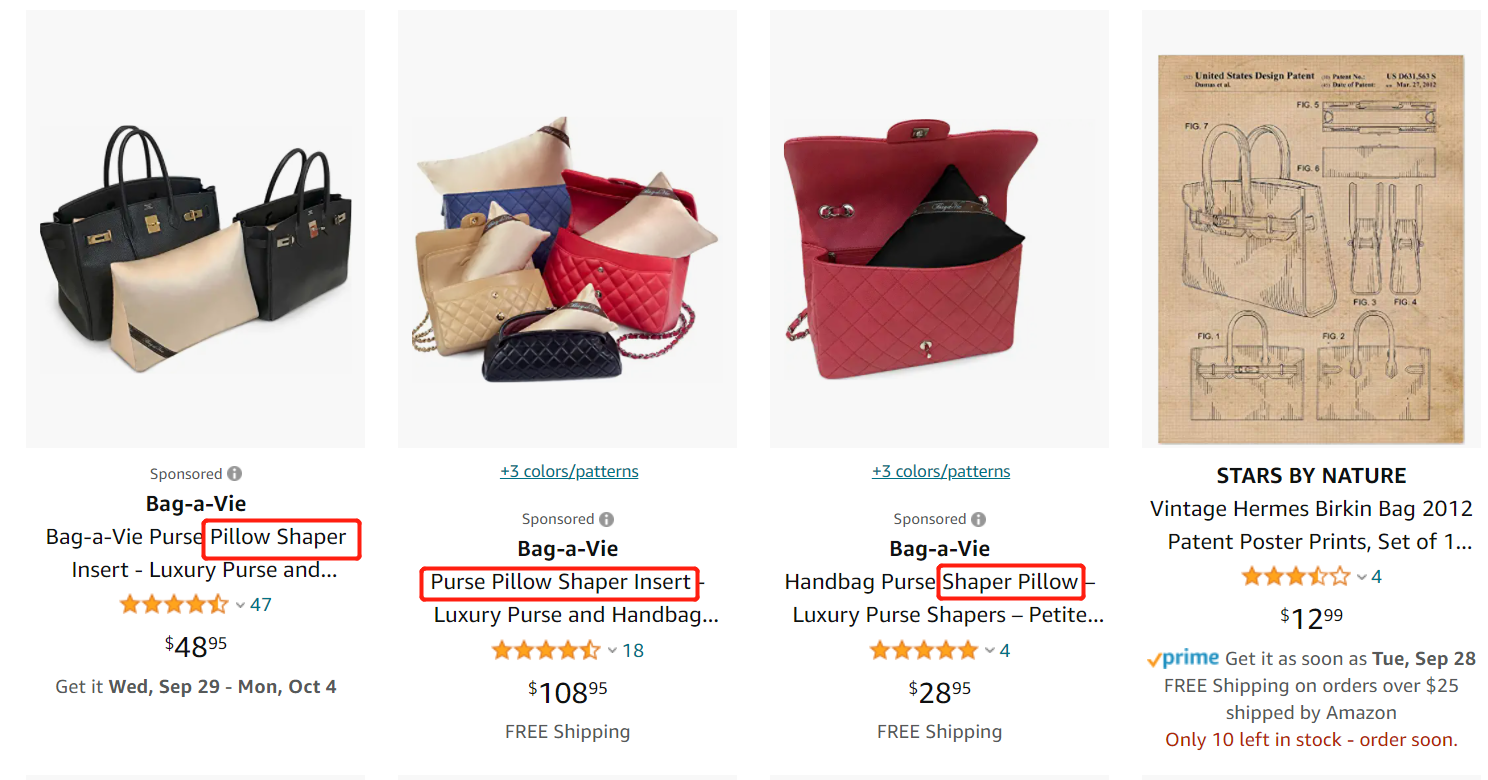Open Vintage Hermes Birkin Bag patent poster title
Screen dimensions: 1488x780
coord(1311,525)
